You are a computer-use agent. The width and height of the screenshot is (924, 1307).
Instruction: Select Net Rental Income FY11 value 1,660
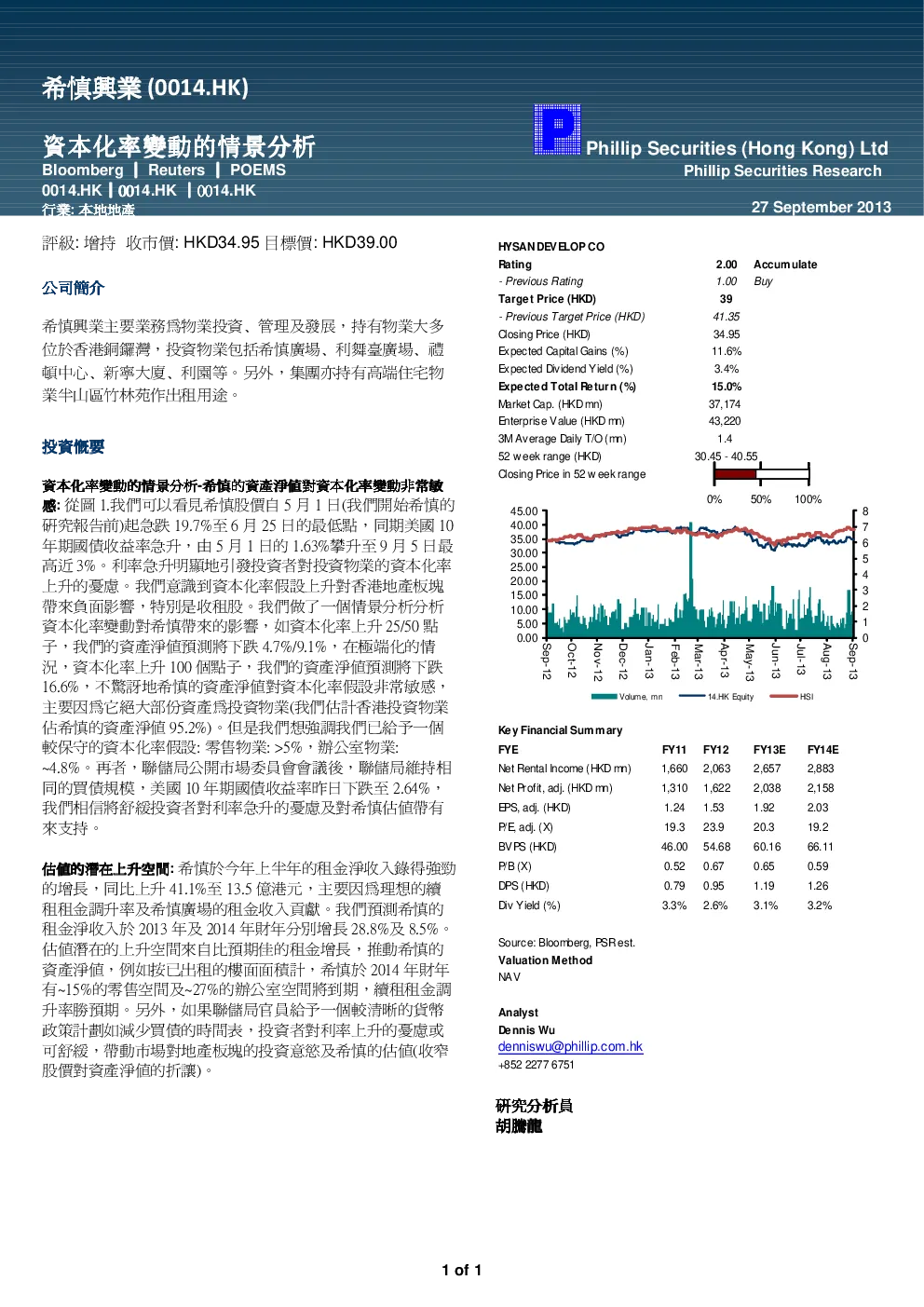pyautogui.click(x=674, y=769)
